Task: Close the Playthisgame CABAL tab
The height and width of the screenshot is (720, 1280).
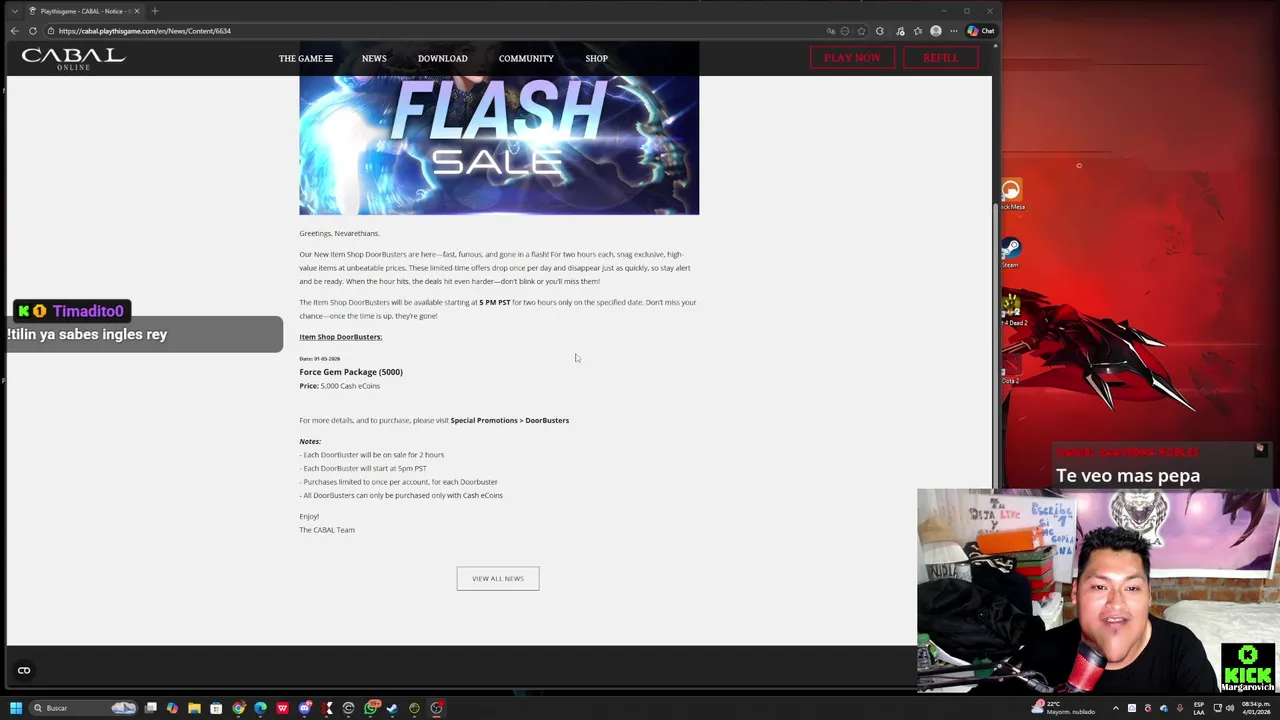Action: [x=137, y=11]
